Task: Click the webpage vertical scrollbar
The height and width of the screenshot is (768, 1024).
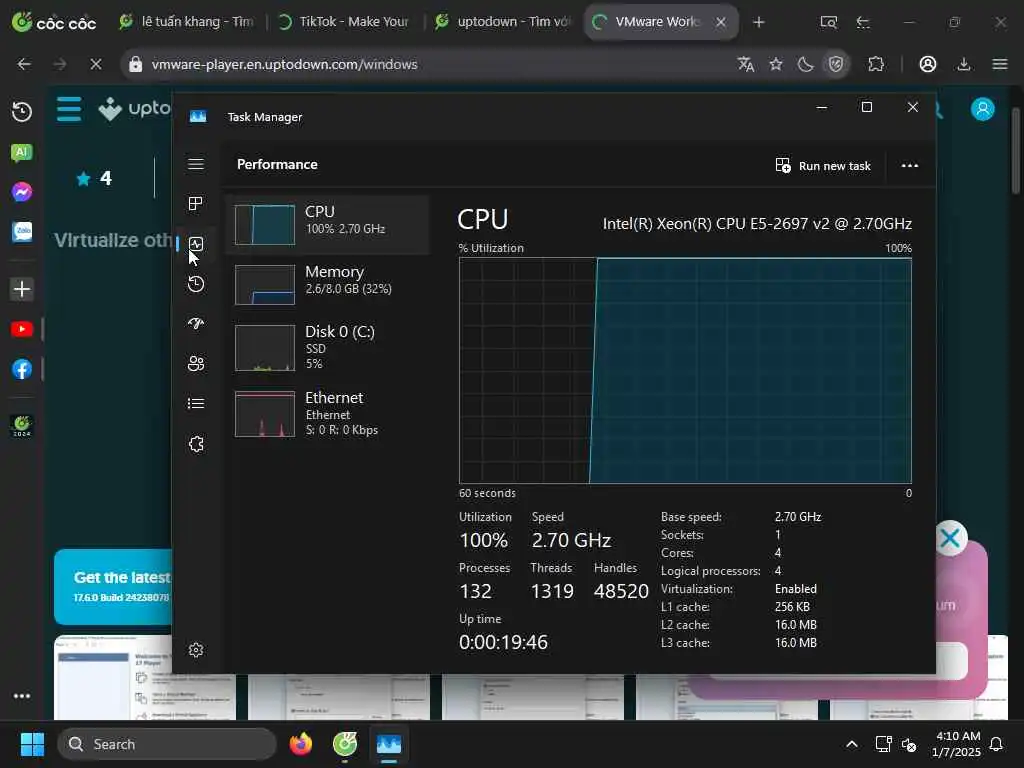Action: click(1016, 152)
